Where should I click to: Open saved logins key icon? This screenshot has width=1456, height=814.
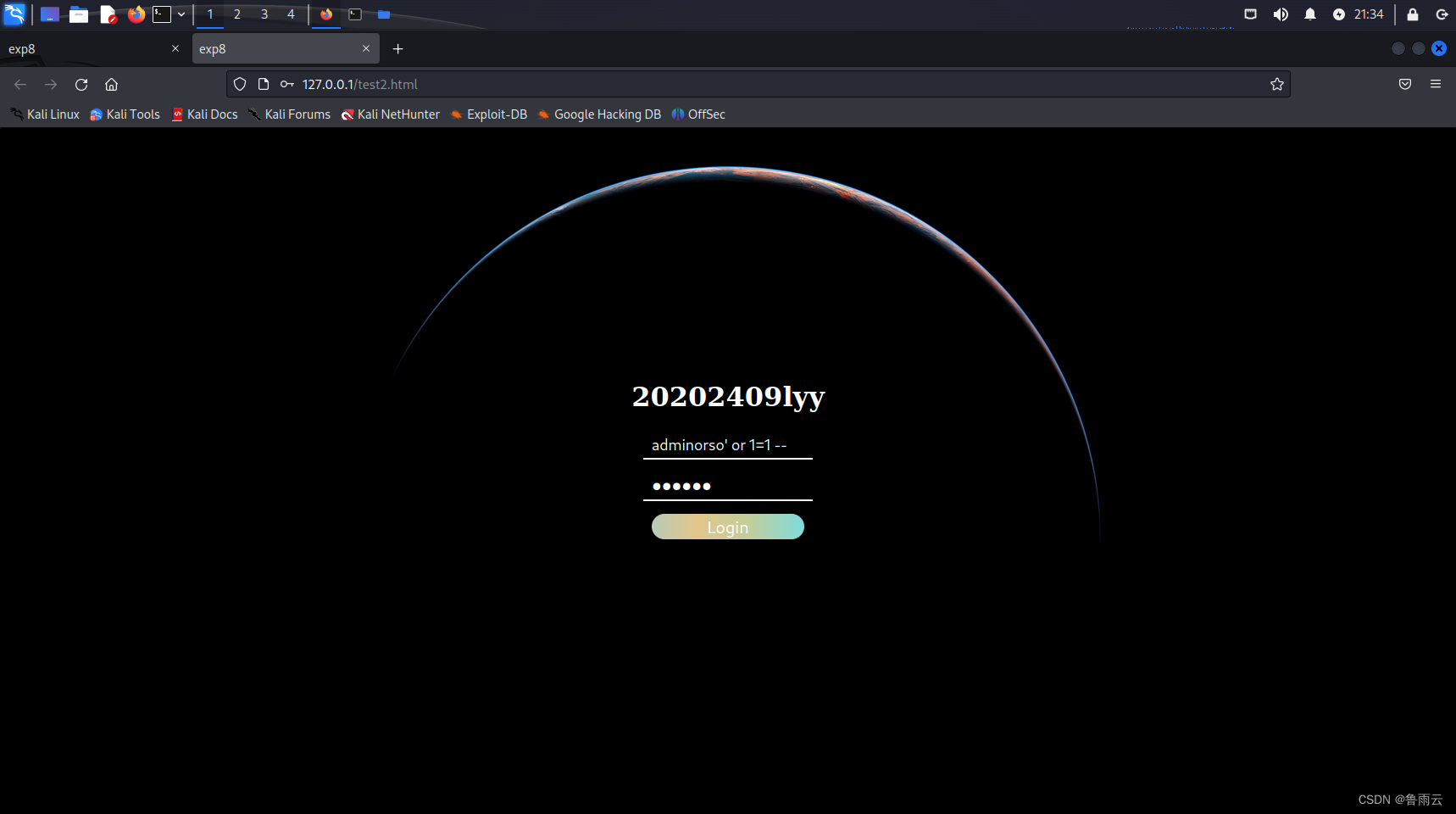click(x=287, y=84)
